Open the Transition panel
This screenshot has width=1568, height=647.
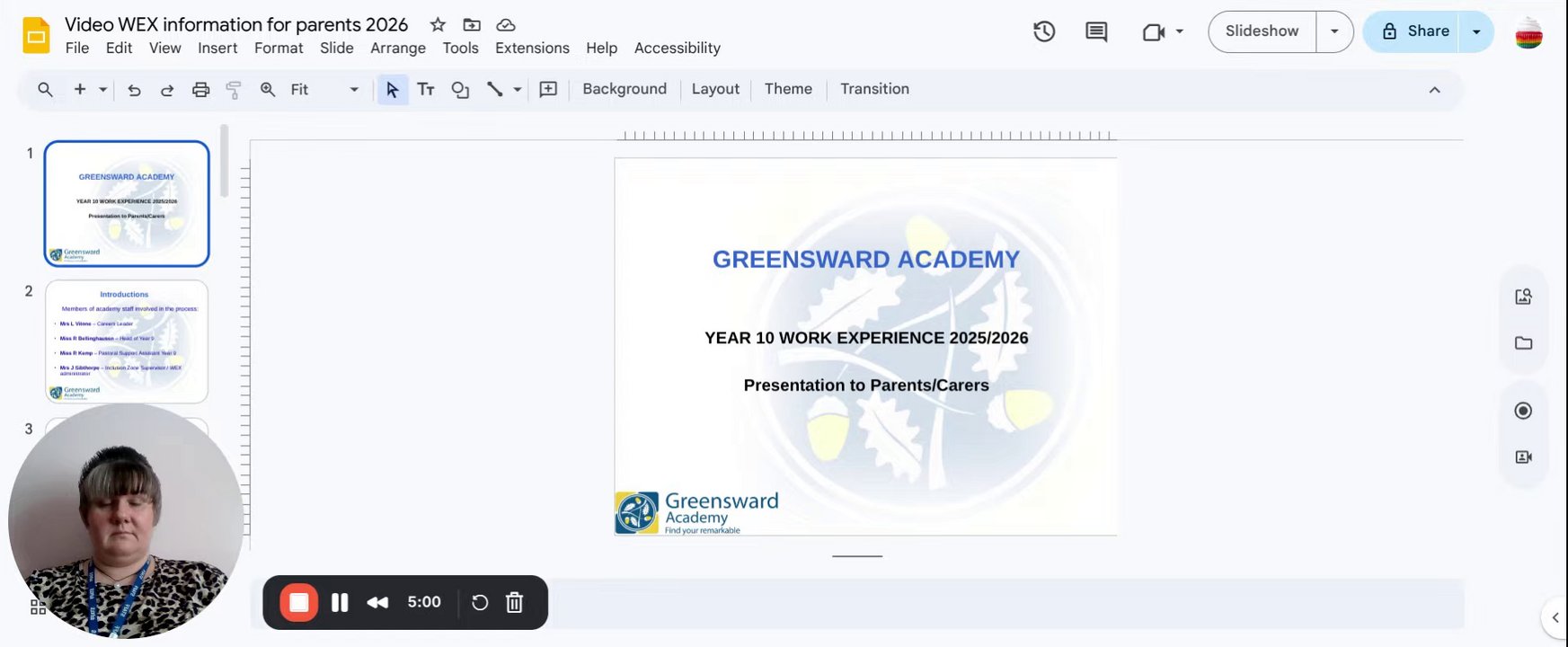click(874, 89)
